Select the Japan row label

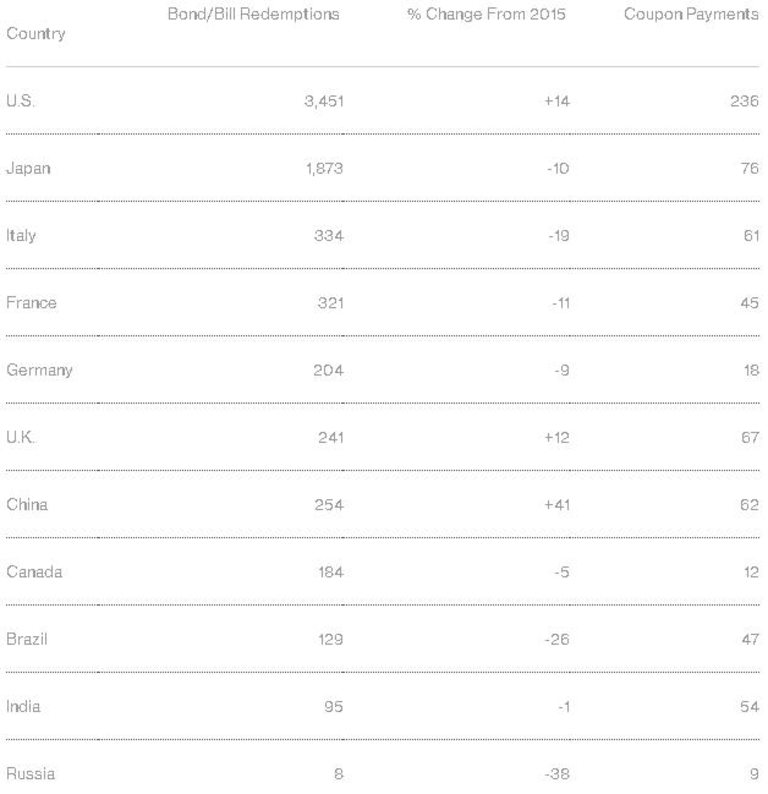point(28,168)
